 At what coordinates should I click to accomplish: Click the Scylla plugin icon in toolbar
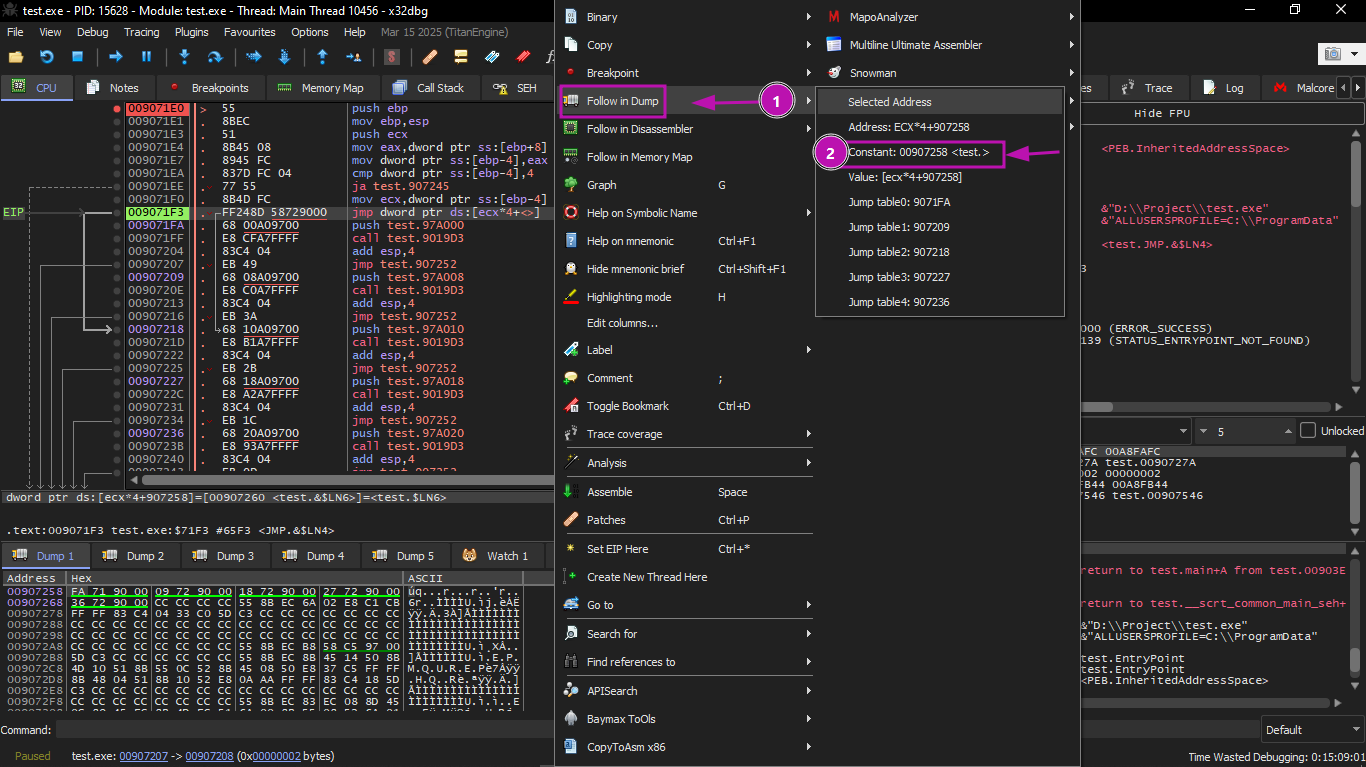click(x=393, y=57)
